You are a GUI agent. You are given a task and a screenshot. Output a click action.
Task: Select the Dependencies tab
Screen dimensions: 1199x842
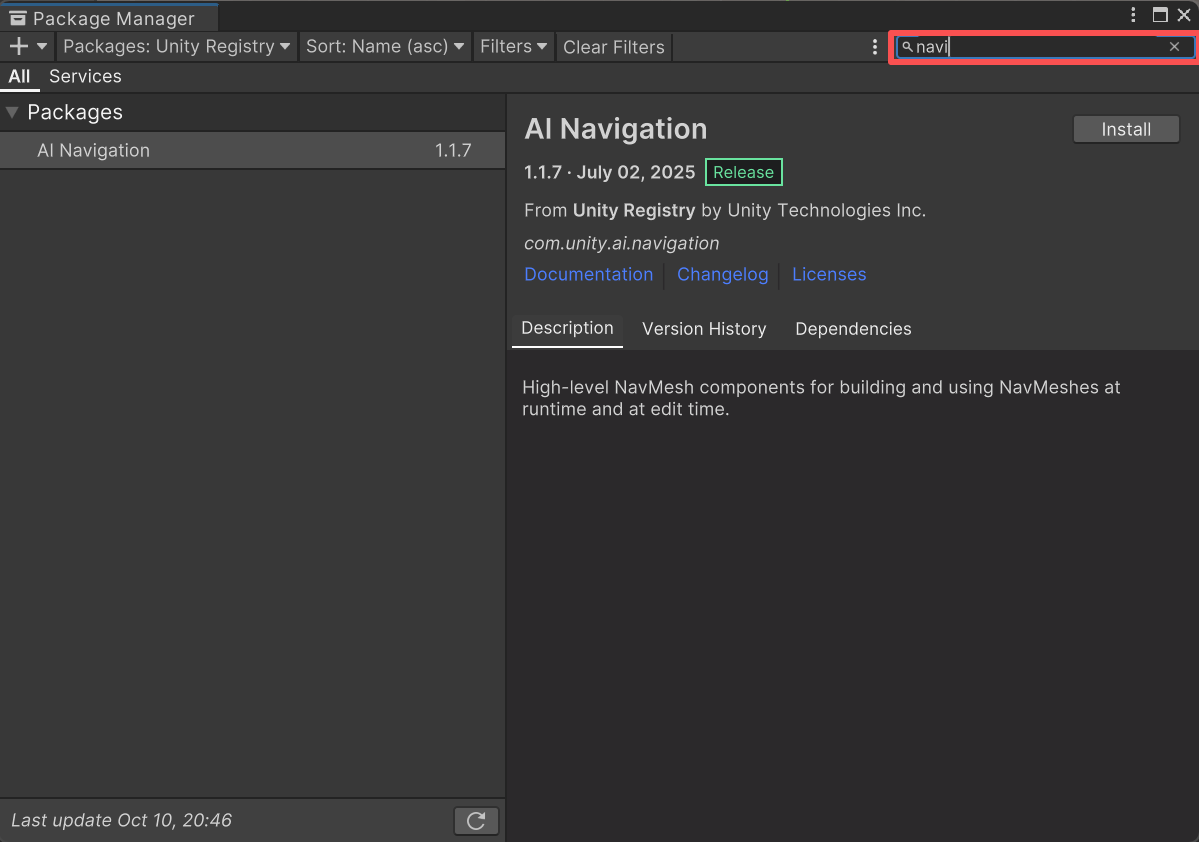[853, 329]
